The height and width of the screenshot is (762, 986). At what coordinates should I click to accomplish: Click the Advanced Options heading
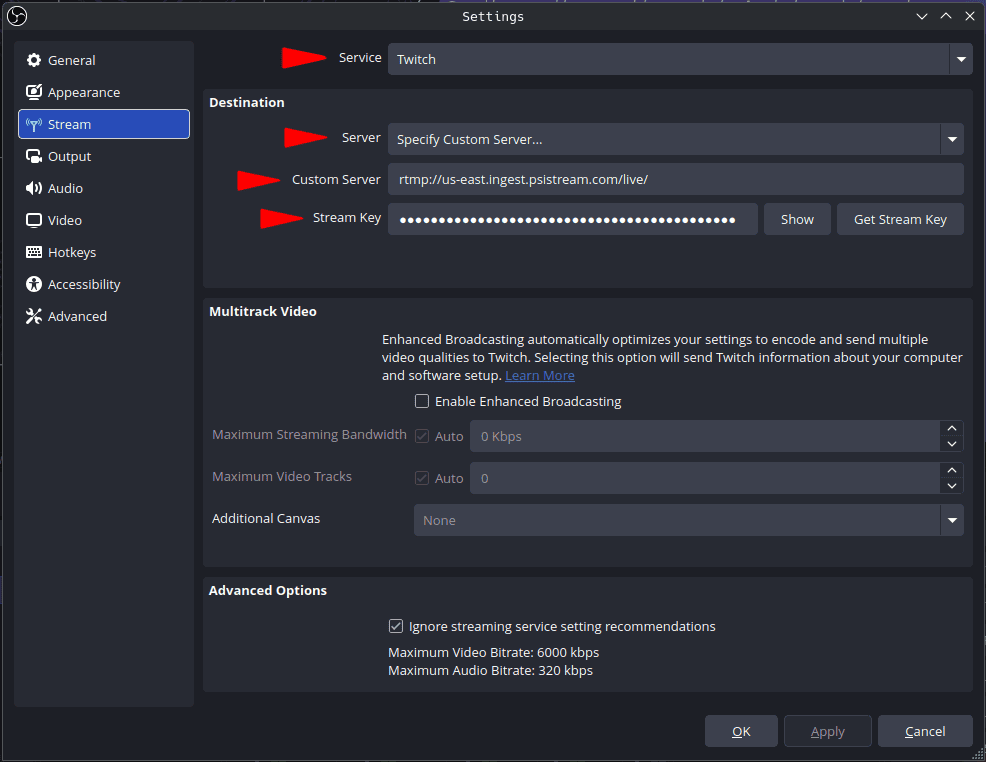(x=268, y=590)
